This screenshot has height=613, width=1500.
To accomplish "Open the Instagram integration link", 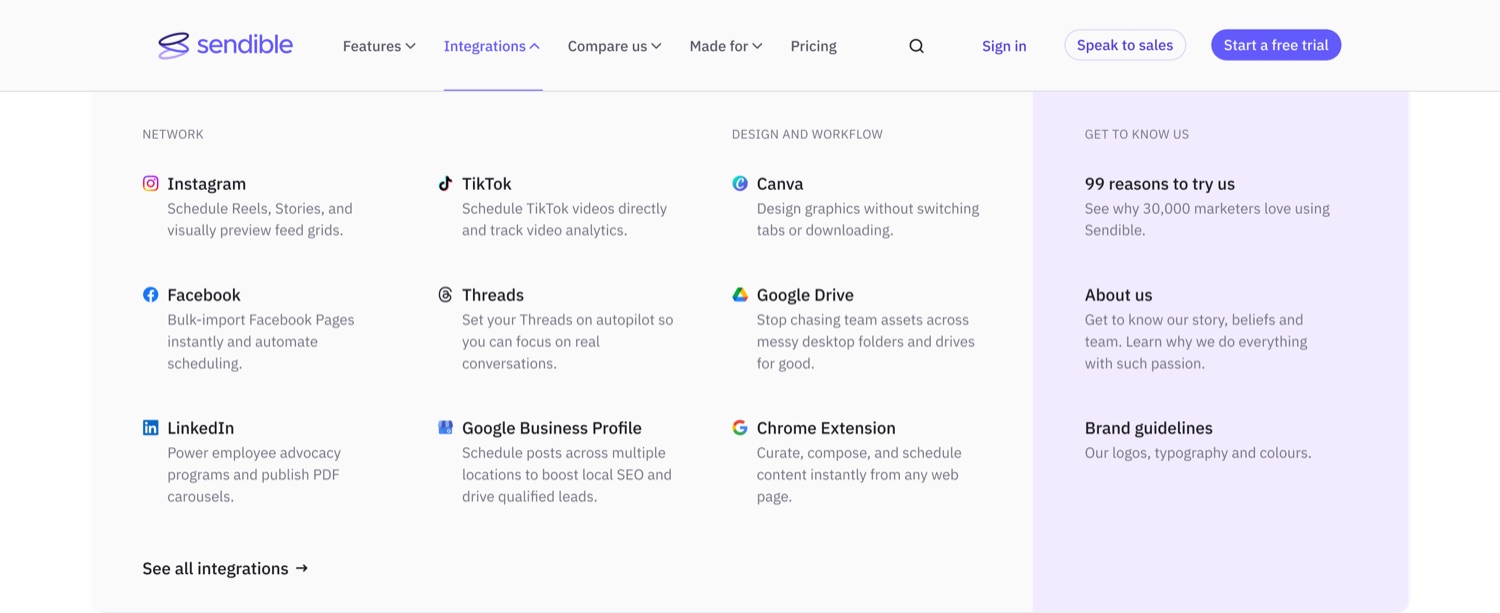I will coord(206,183).
